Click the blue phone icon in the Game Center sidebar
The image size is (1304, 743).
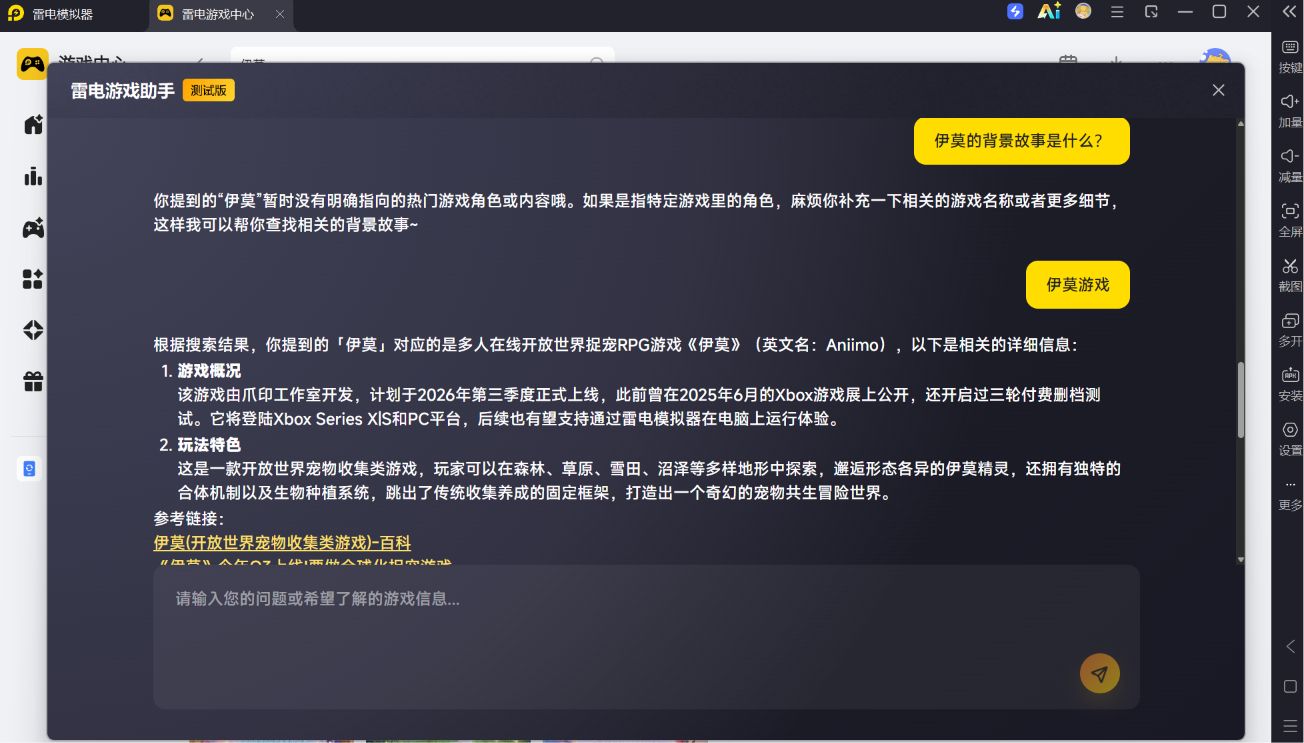point(29,469)
